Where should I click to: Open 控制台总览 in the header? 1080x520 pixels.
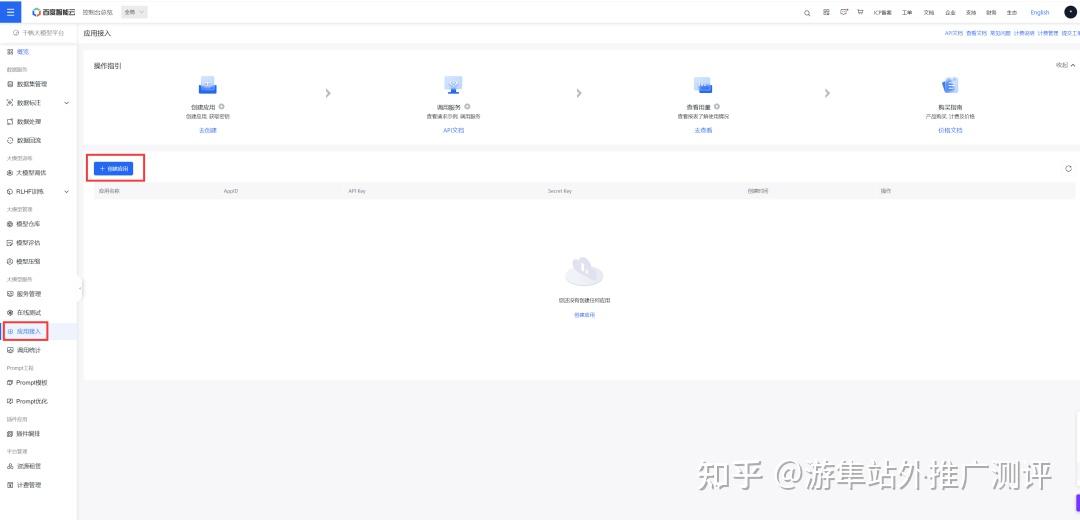tap(99, 12)
